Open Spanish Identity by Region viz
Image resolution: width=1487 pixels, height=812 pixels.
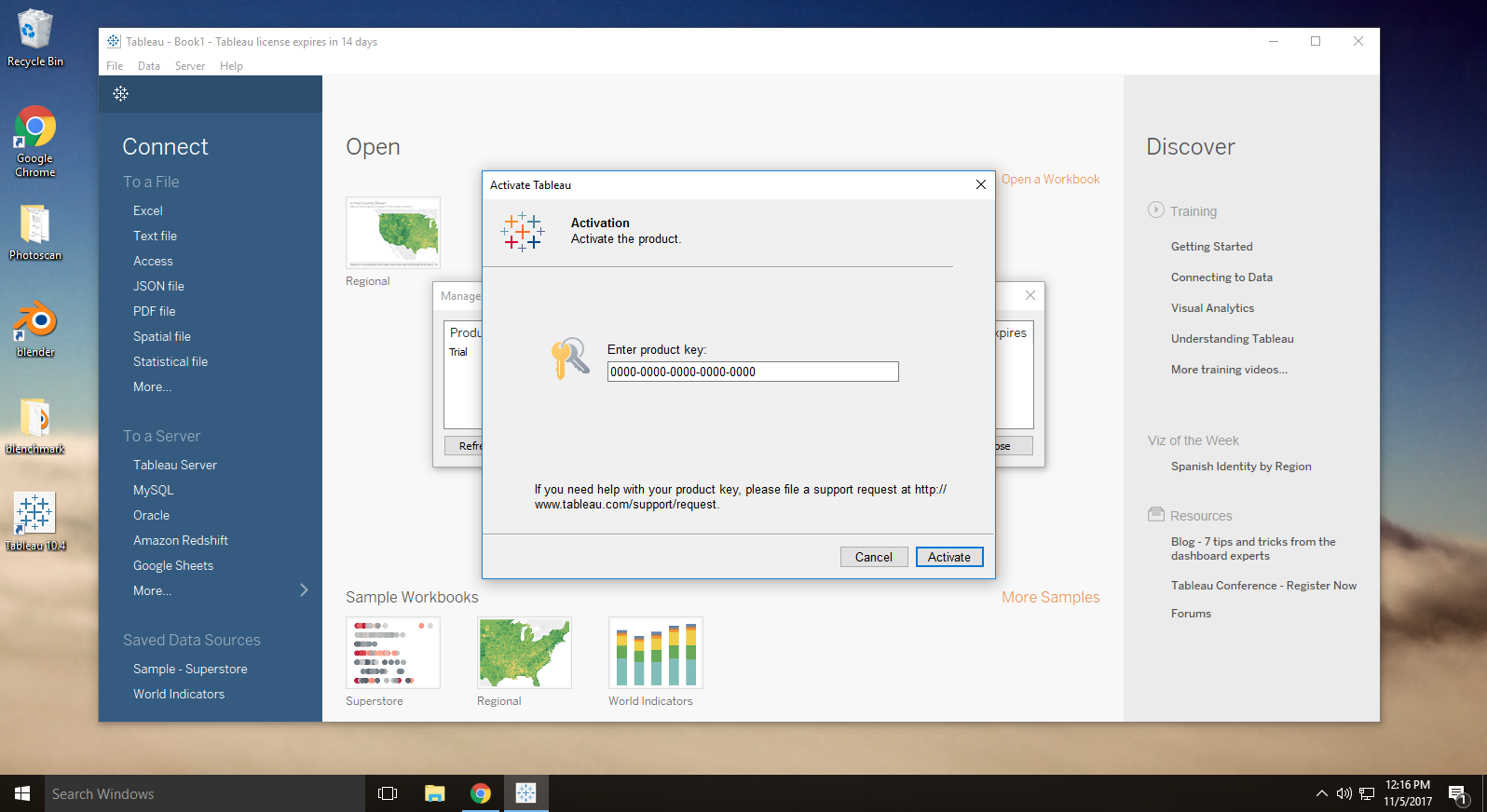point(1241,467)
